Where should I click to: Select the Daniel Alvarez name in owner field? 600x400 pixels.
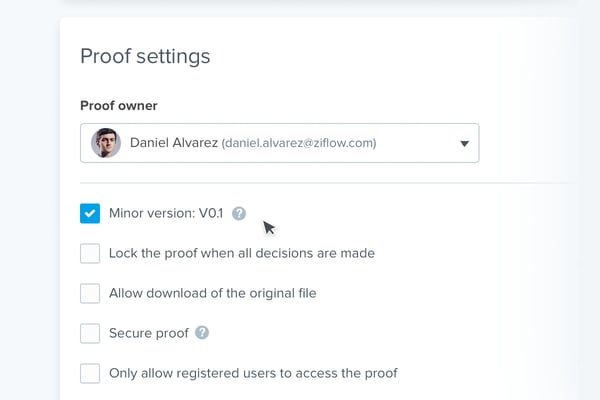coord(173,143)
